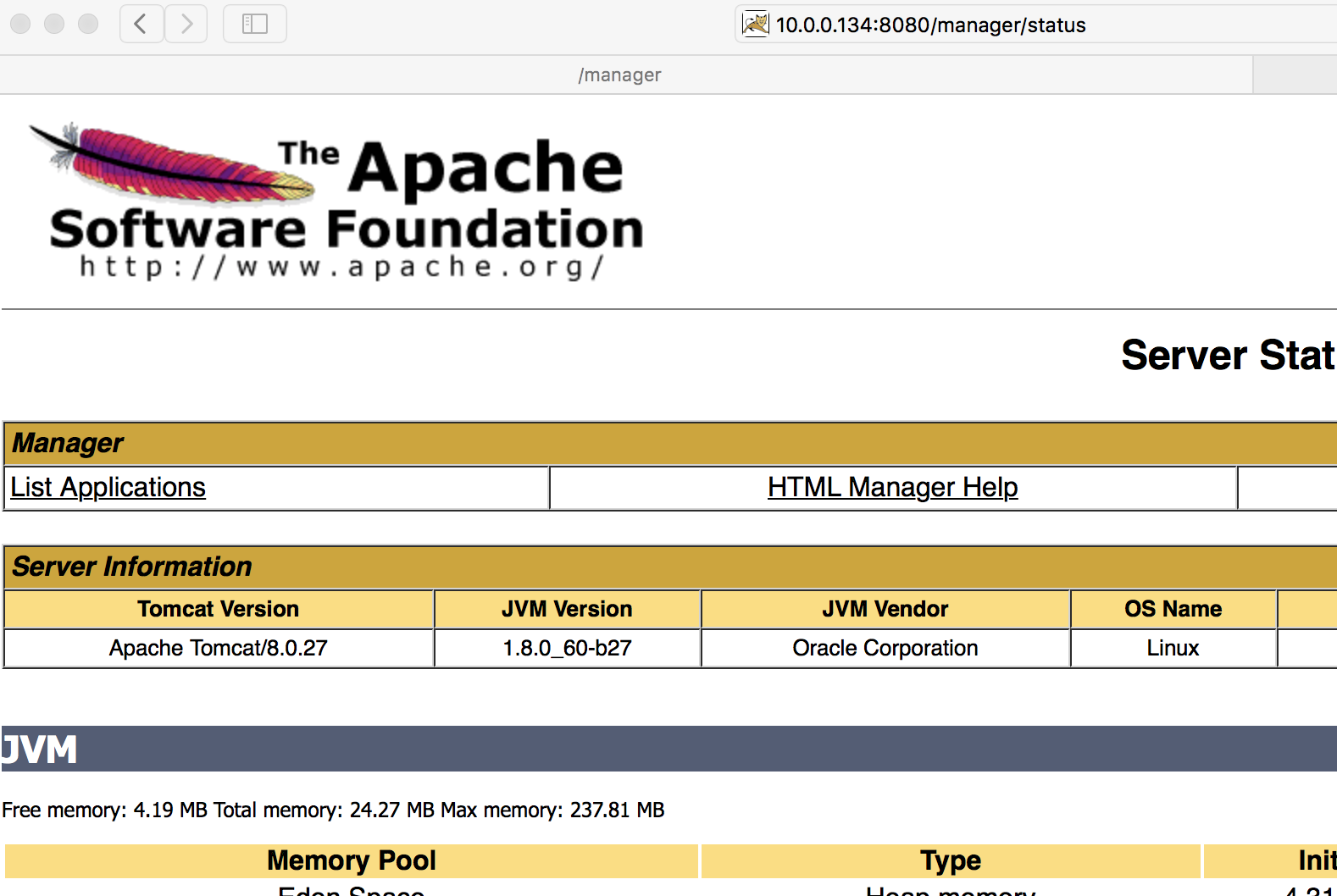Open the List Applications link
The height and width of the screenshot is (896, 1337).
pyautogui.click(x=108, y=487)
